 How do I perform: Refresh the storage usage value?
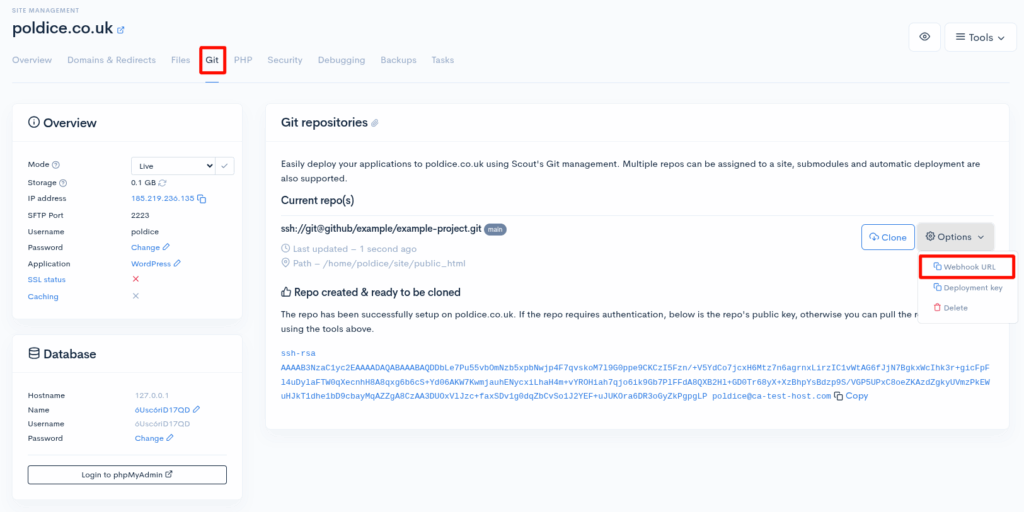pyautogui.click(x=163, y=183)
